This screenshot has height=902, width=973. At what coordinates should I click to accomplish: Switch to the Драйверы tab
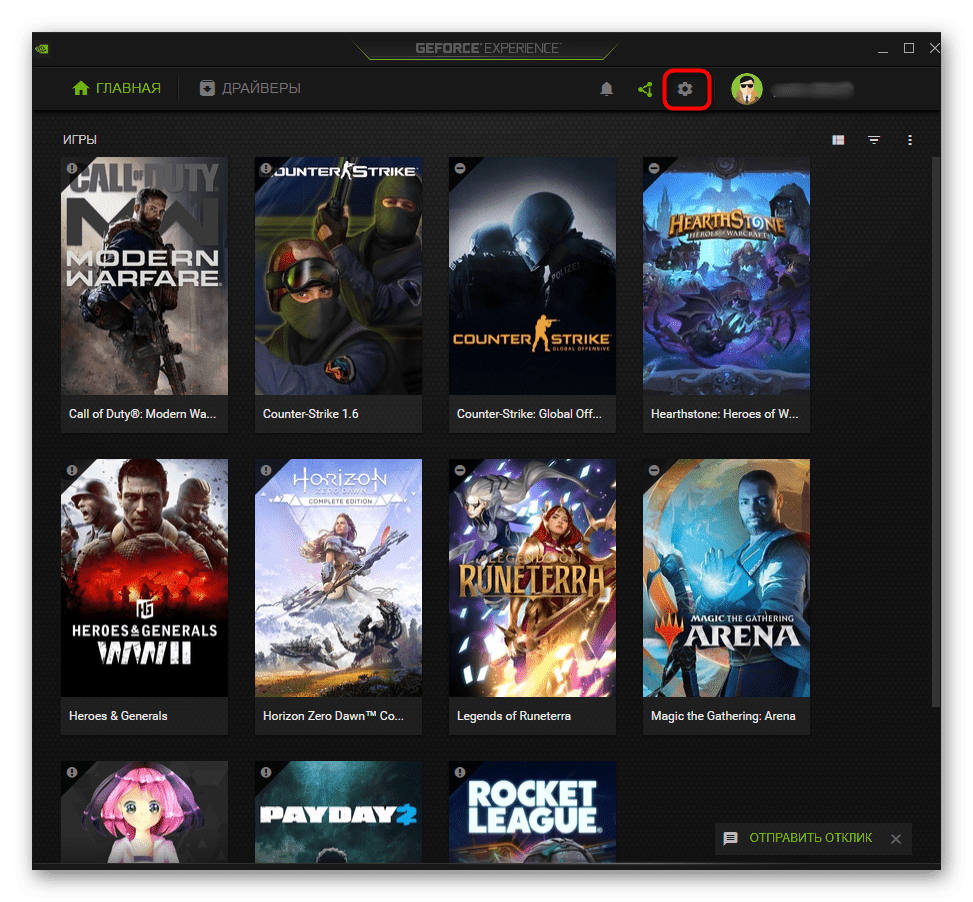tap(250, 89)
